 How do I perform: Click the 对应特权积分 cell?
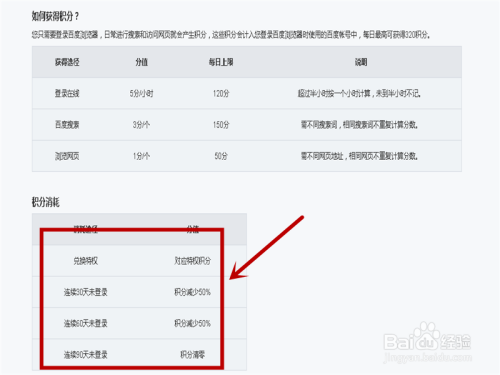pyautogui.click(x=193, y=261)
